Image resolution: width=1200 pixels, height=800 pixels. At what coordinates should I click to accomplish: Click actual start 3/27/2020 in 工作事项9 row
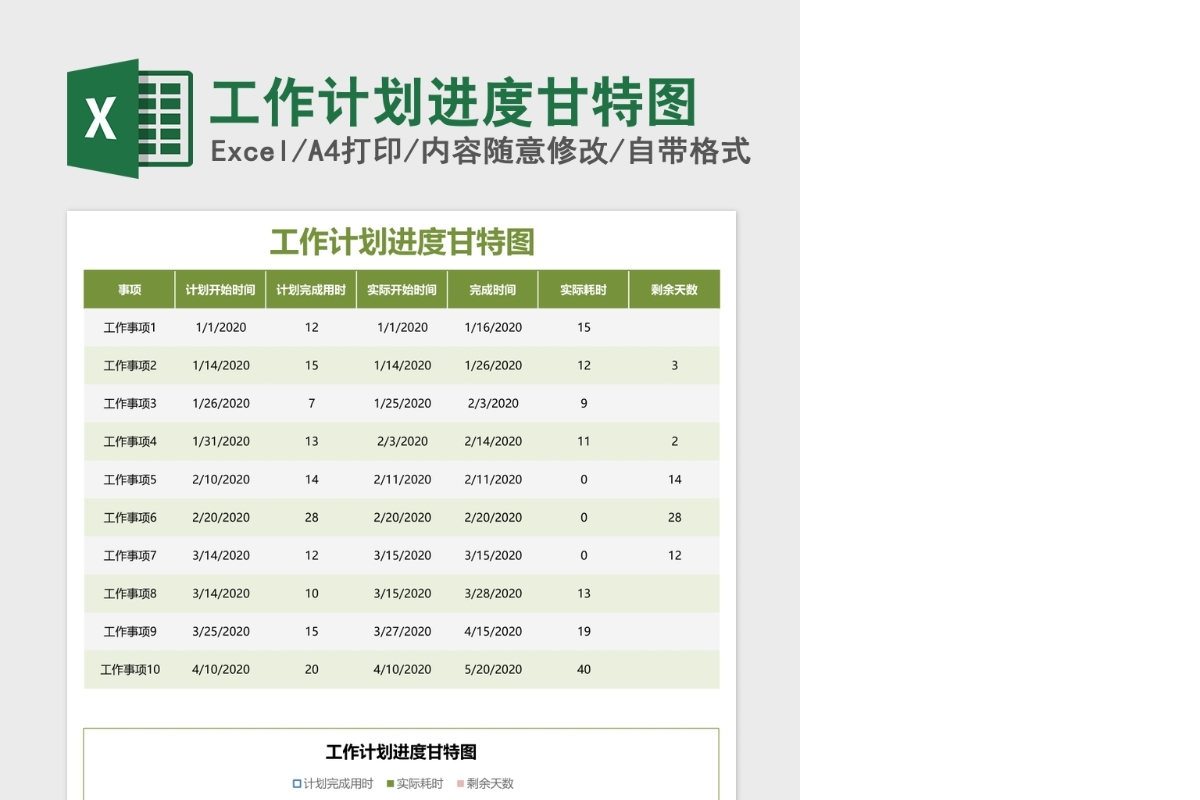click(x=402, y=631)
